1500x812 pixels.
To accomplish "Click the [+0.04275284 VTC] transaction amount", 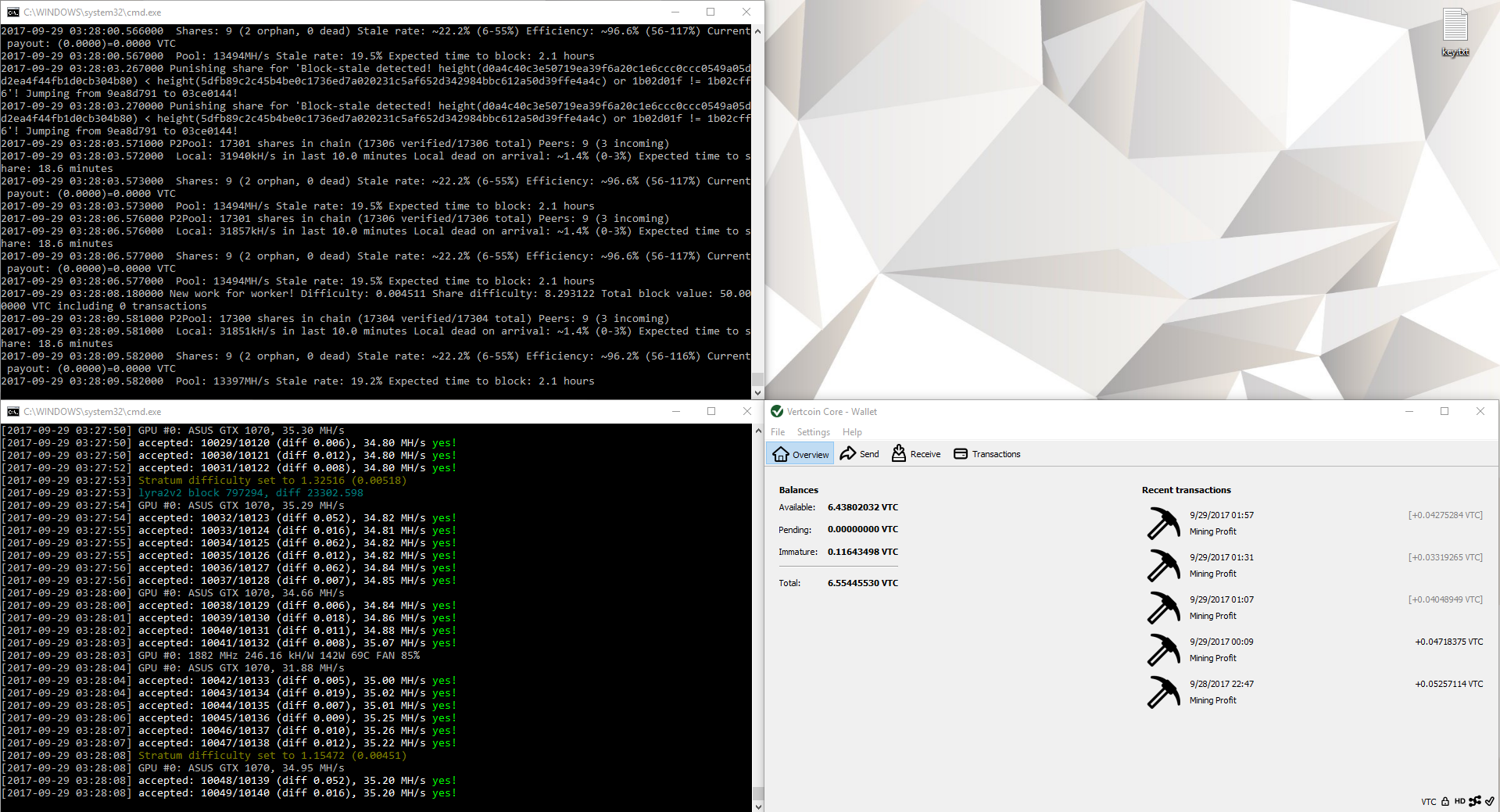I will [1445, 515].
